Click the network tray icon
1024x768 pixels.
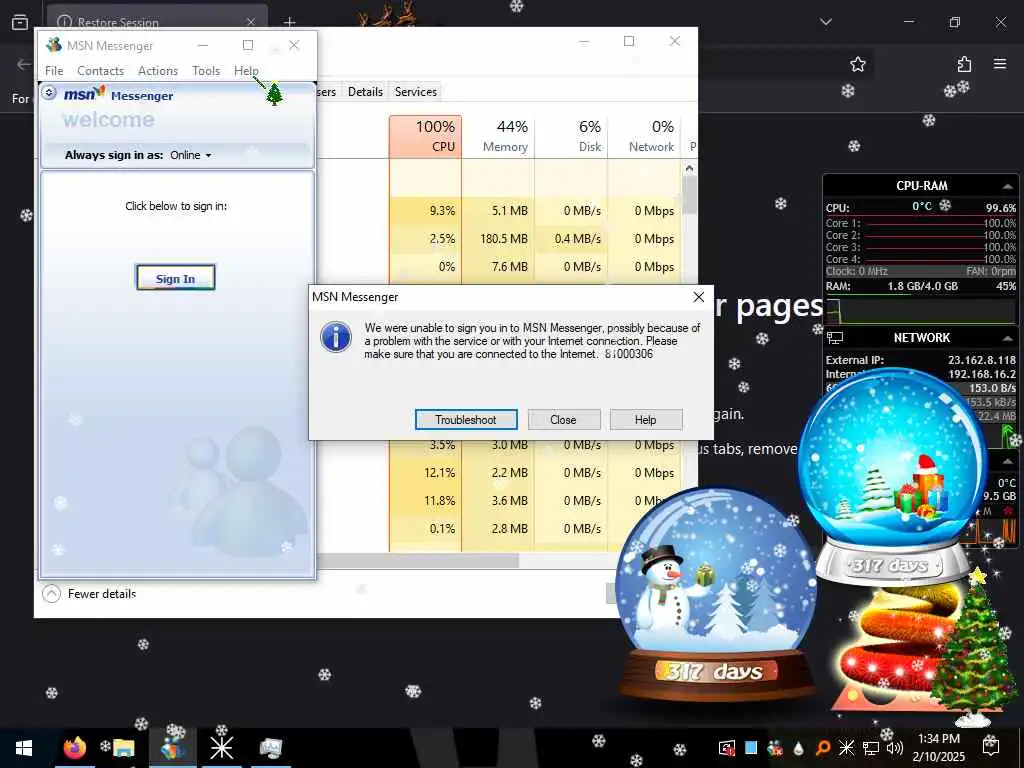(x=871, y=748)
